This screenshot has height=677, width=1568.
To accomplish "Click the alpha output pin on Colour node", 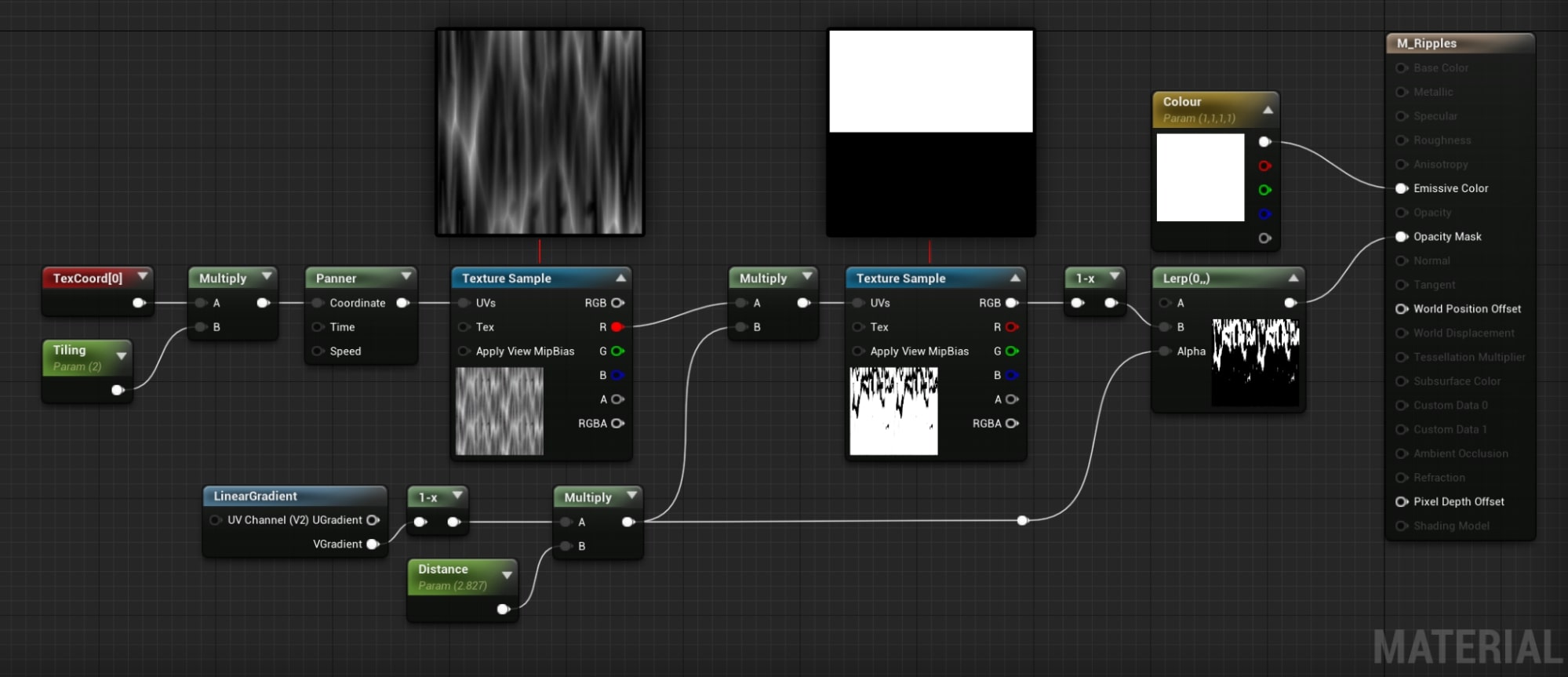I will click(x=1264, y=238).
